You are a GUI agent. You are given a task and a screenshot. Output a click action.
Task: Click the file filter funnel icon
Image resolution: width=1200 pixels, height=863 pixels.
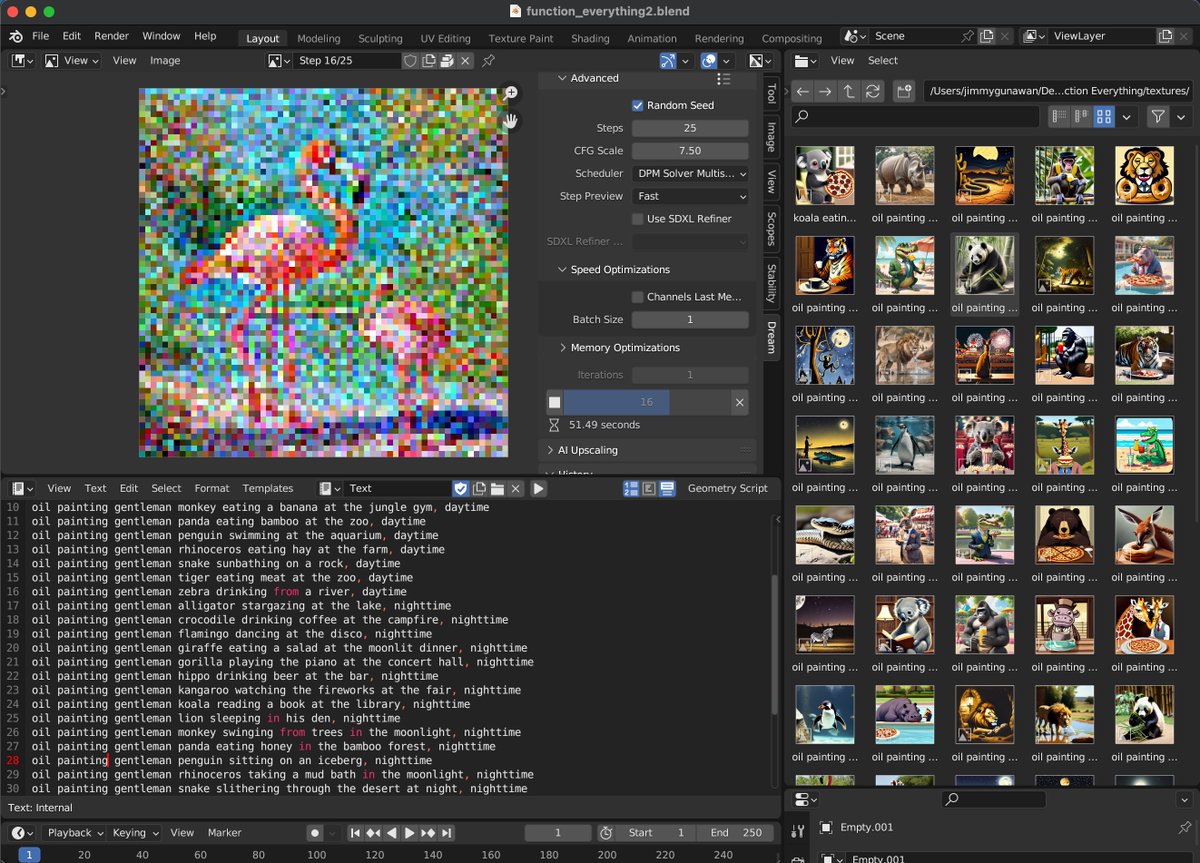point(1158,117)
